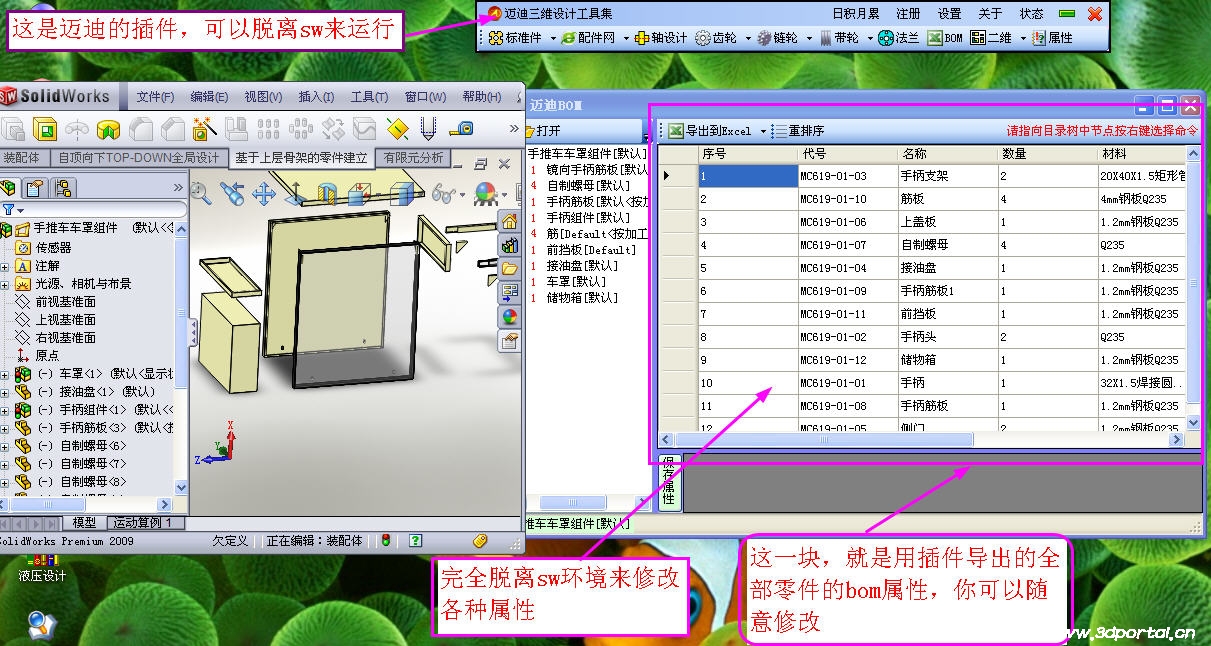The height and width of the screenshot is (646, 1211).
Task: Select the zoom-to-area magnifier in view toolbar
Action: 200,193
